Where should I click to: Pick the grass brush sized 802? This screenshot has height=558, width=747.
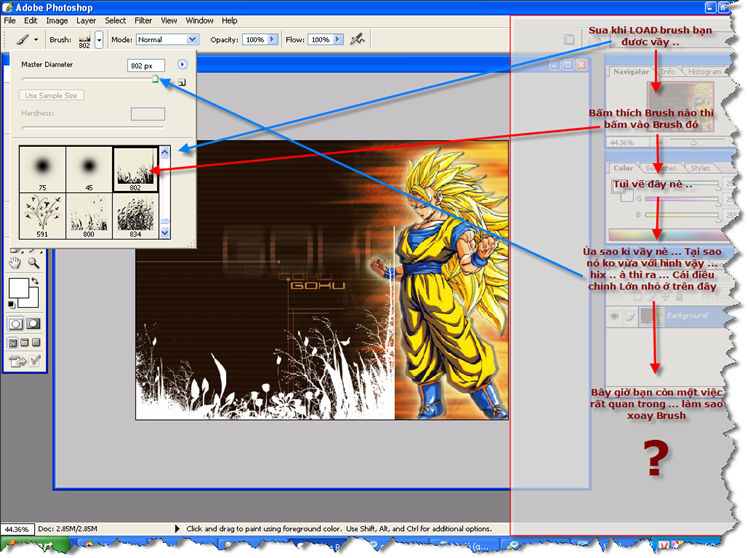coord(135,169)
